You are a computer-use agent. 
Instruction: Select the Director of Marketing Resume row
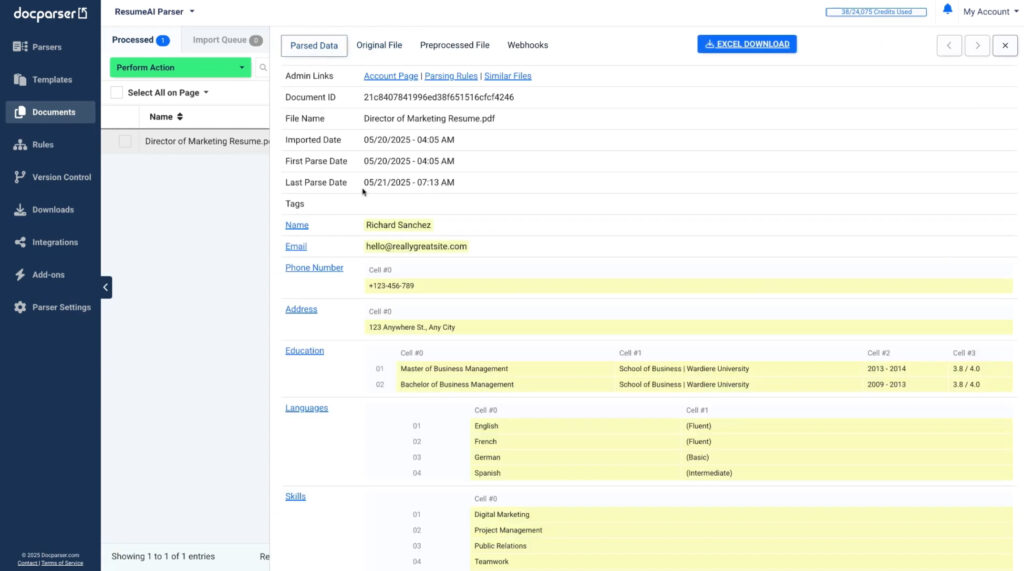click(185, 141)
